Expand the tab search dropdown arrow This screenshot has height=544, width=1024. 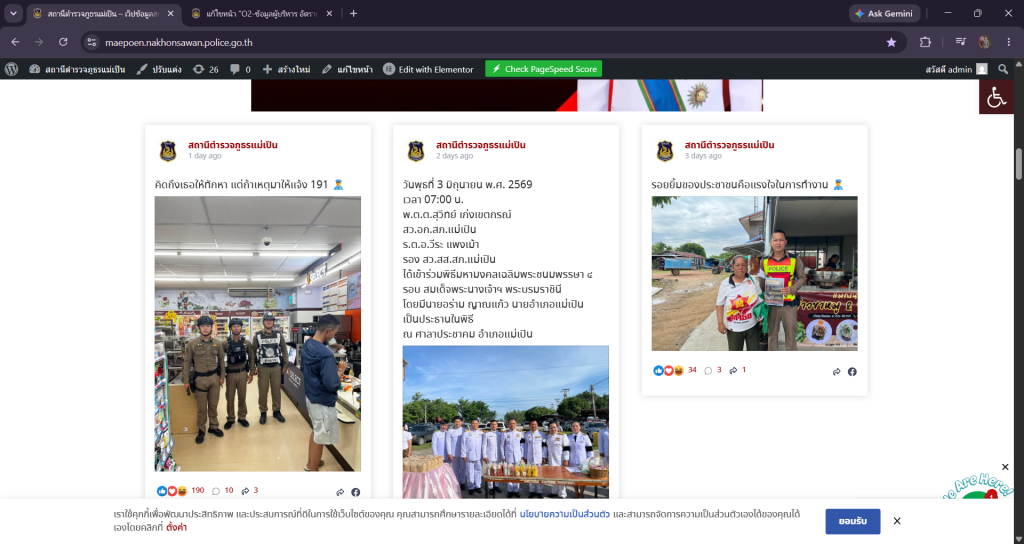click(13, 13)
